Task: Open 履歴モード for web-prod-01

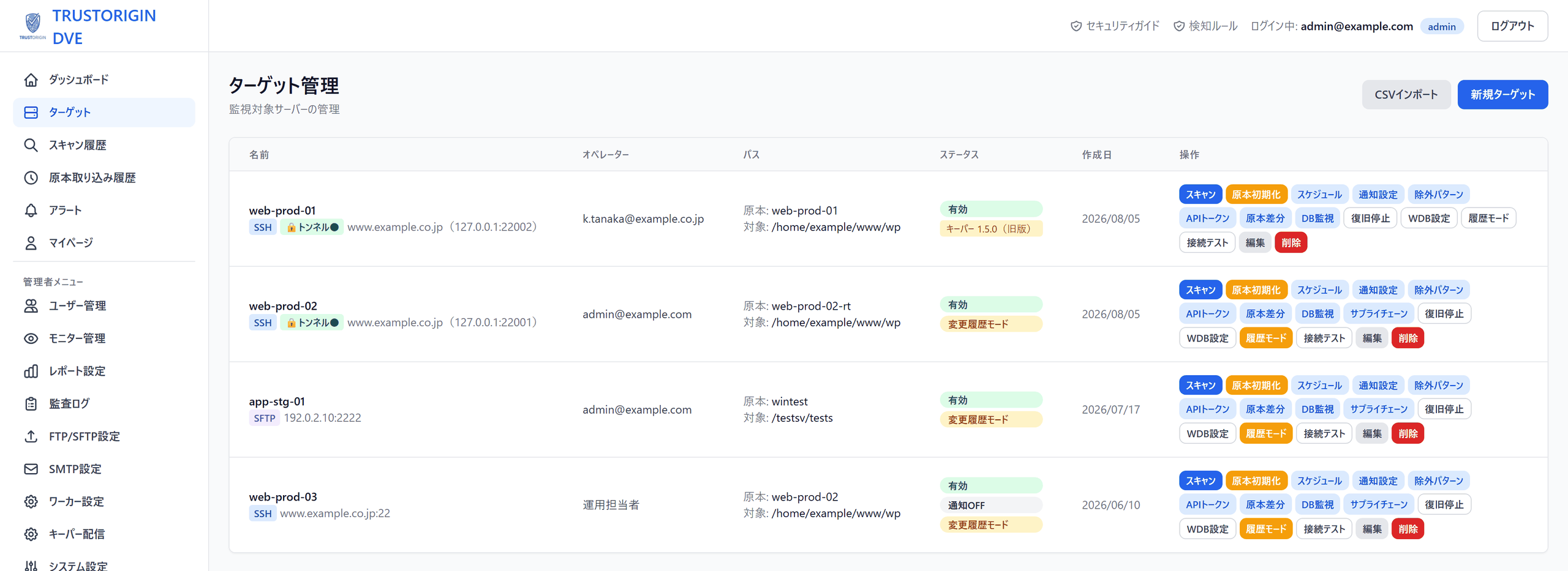Action: (x=1488, y=218)
